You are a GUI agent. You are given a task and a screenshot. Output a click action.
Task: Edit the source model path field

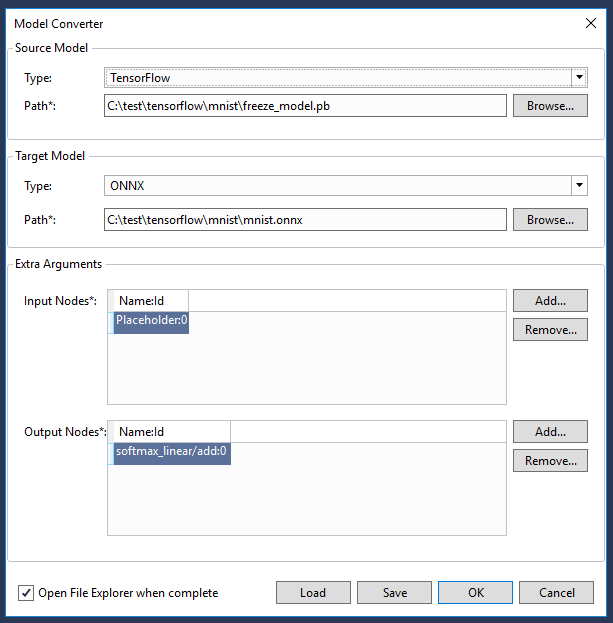[305, 106]
